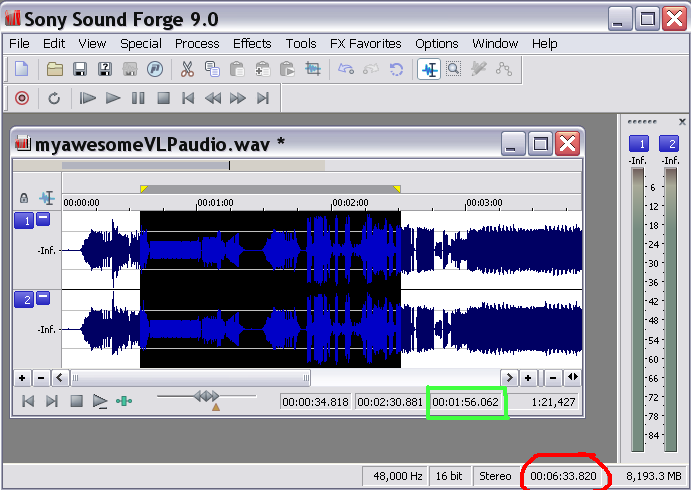691x490 pixels.
Task: Stop playback in main transport bar
Action: click(163, 98)
